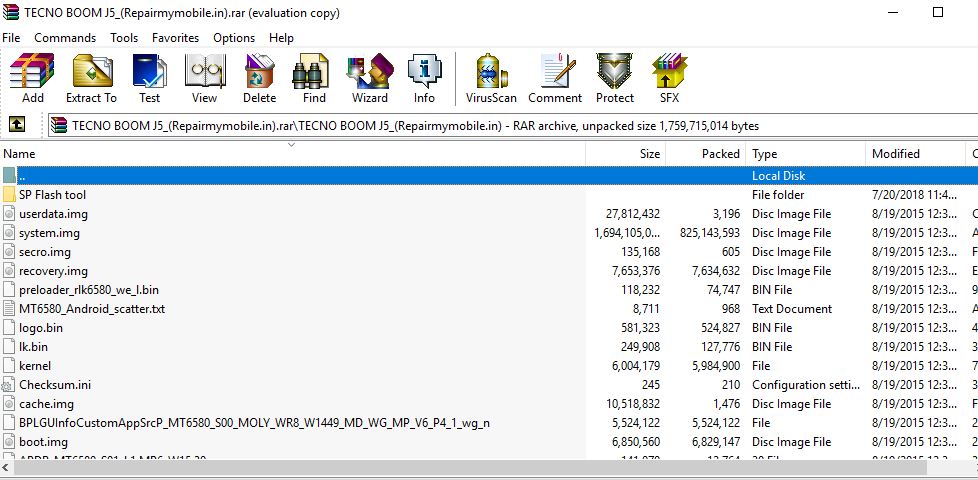Open the Find binoculars tool

point(314,79)
